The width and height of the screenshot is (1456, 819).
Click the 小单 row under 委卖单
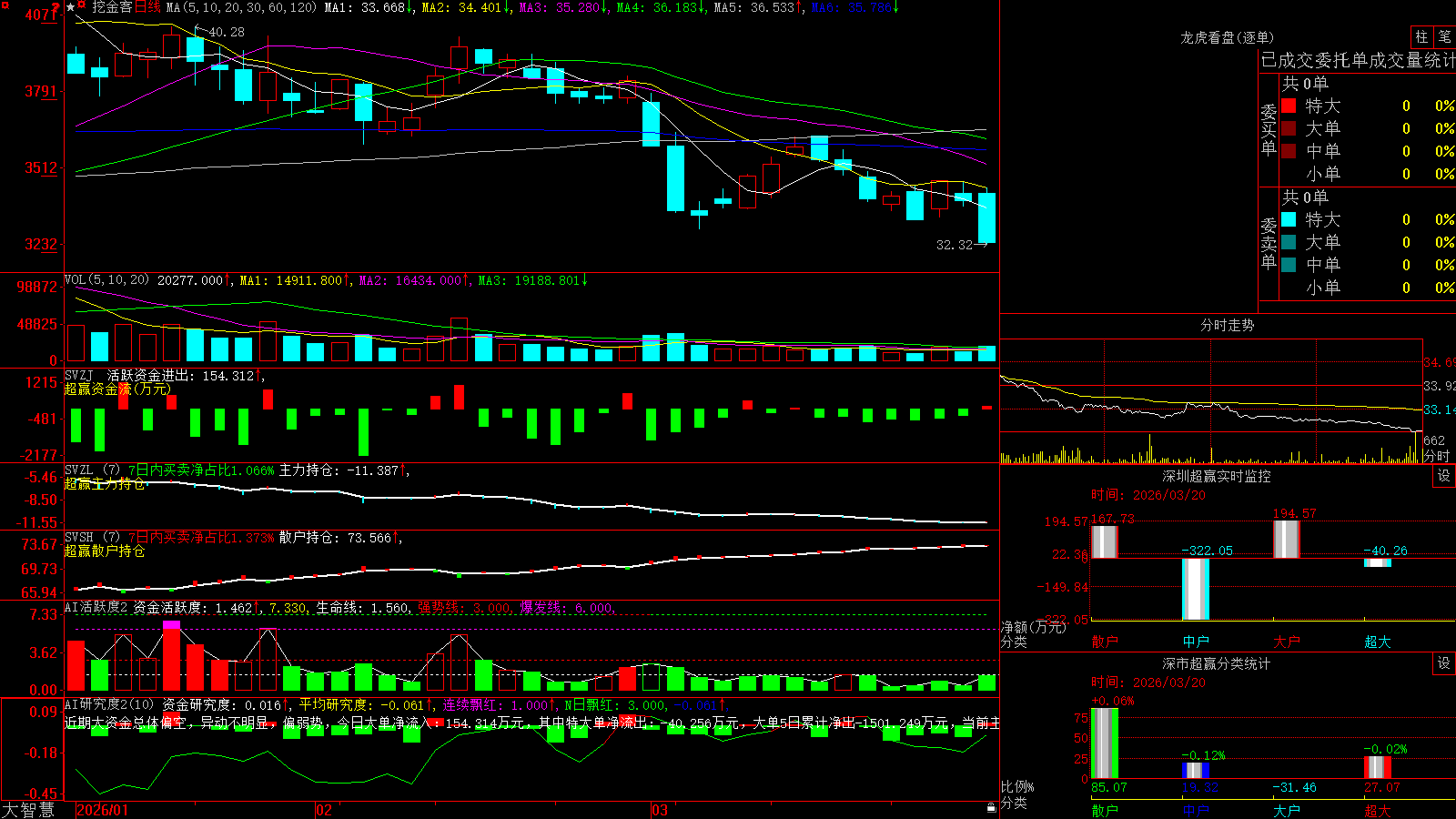pyautogui.click(x=1367, y=288)
